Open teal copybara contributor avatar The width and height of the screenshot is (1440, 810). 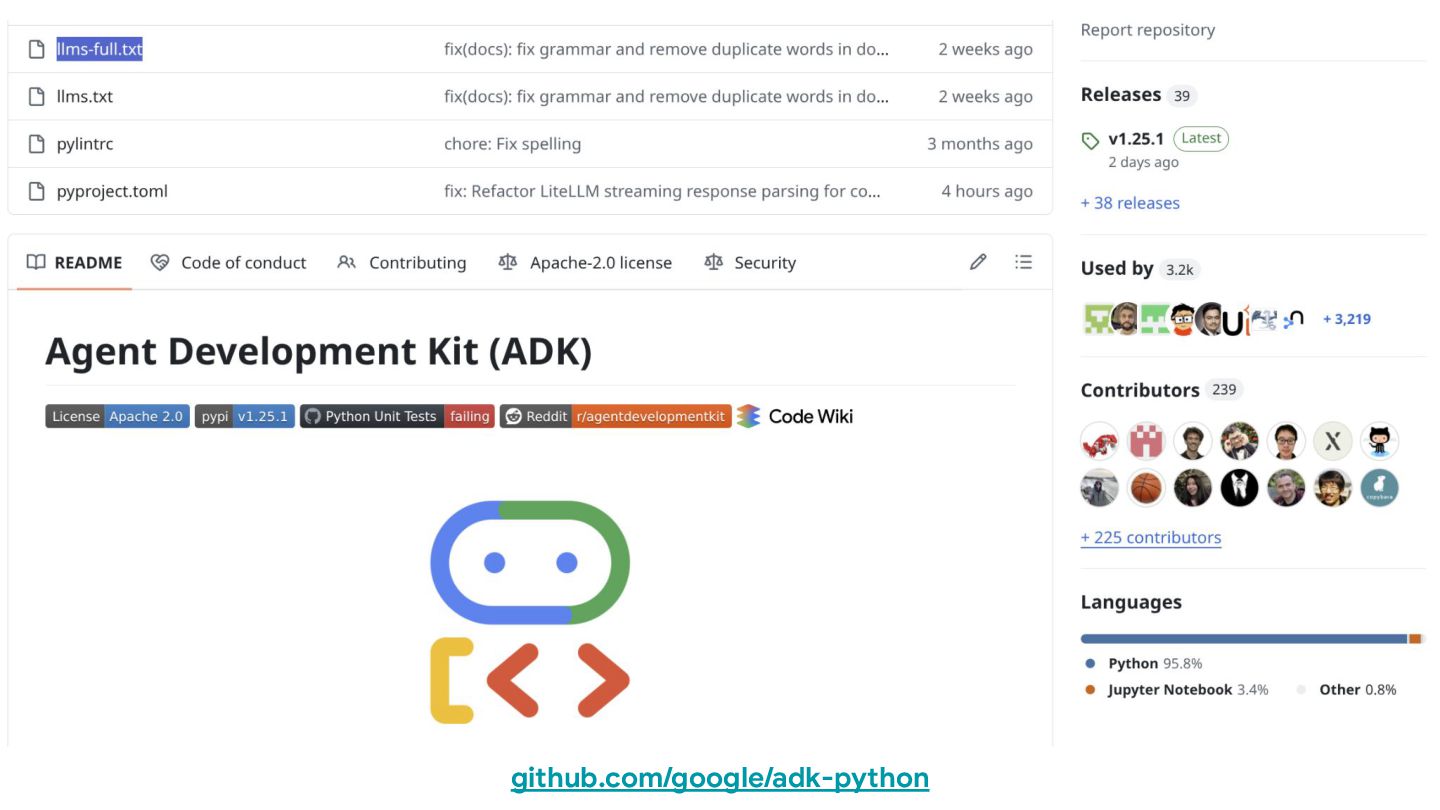[1380, 488]
